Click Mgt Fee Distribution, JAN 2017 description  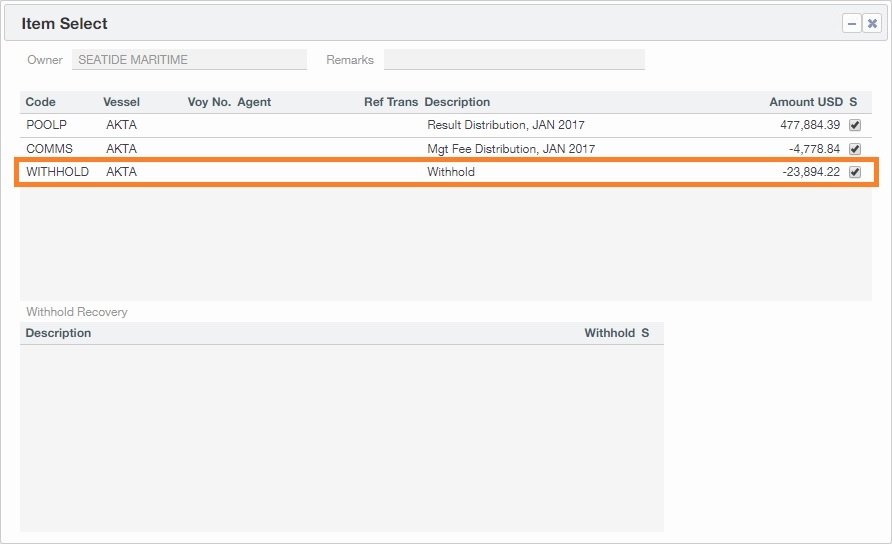[x=510, y=148]
